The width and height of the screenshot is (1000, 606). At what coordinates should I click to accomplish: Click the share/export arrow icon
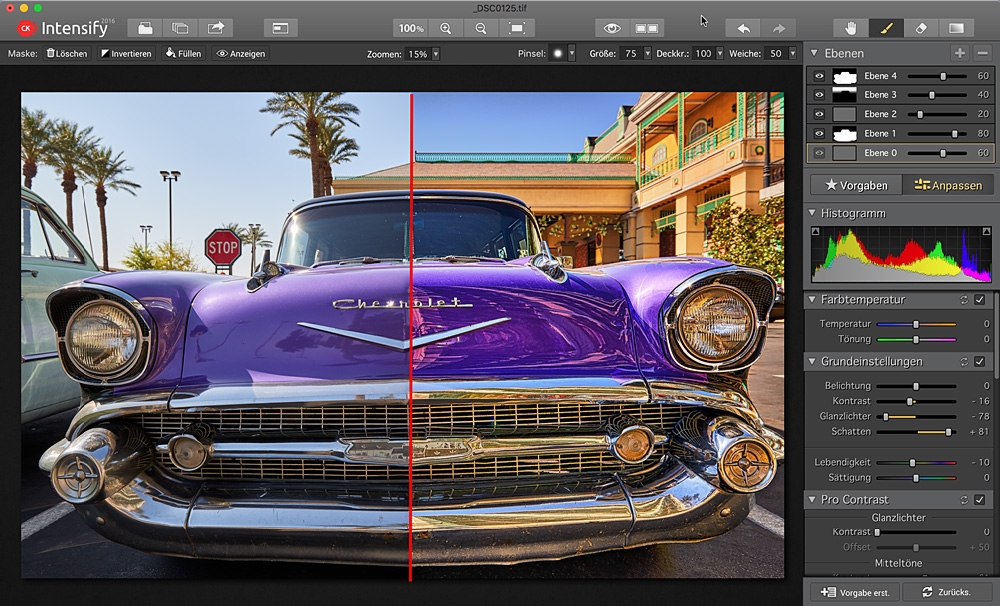coord(216,28)
